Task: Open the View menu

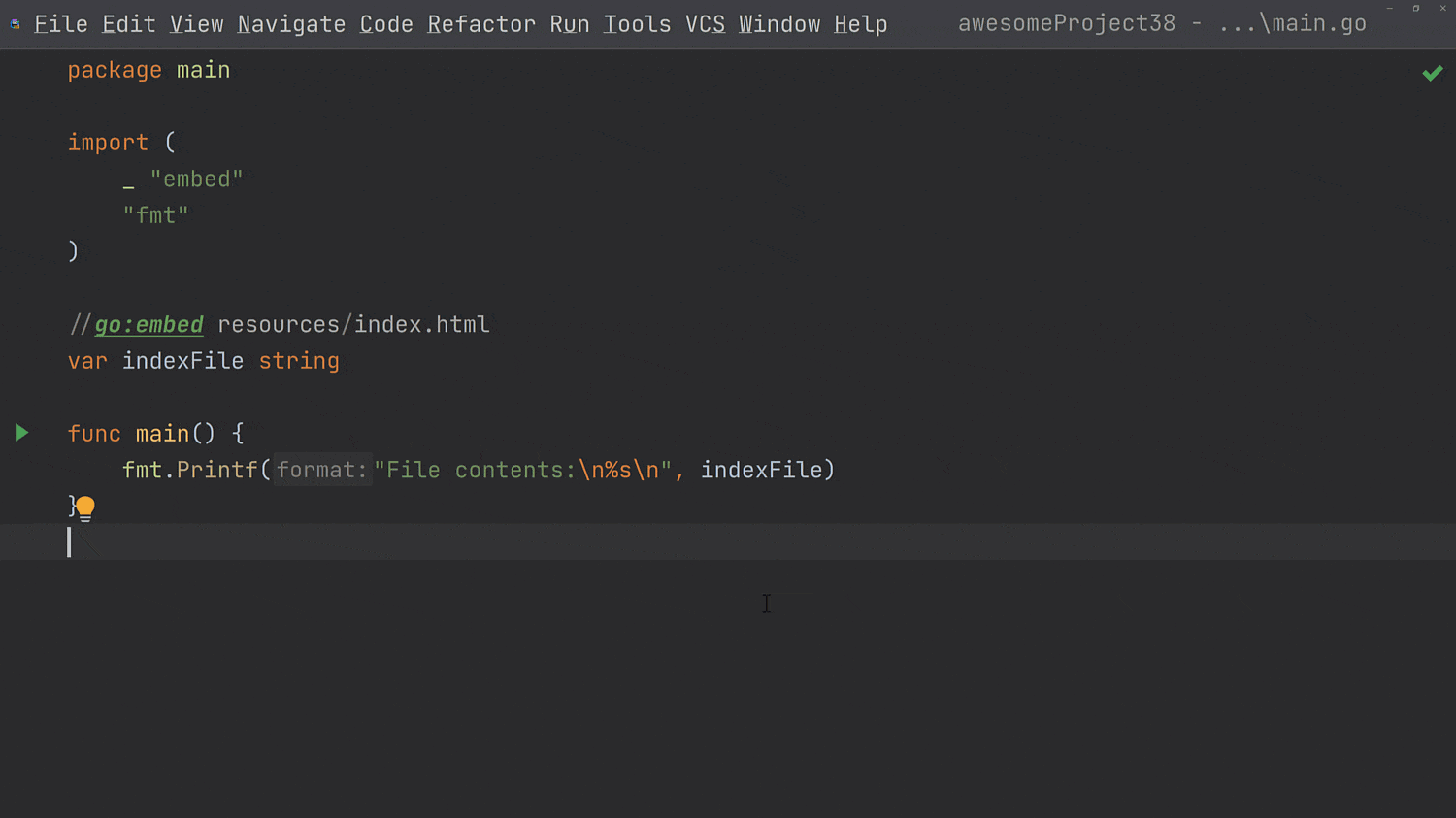Action: tap(196, 23)
